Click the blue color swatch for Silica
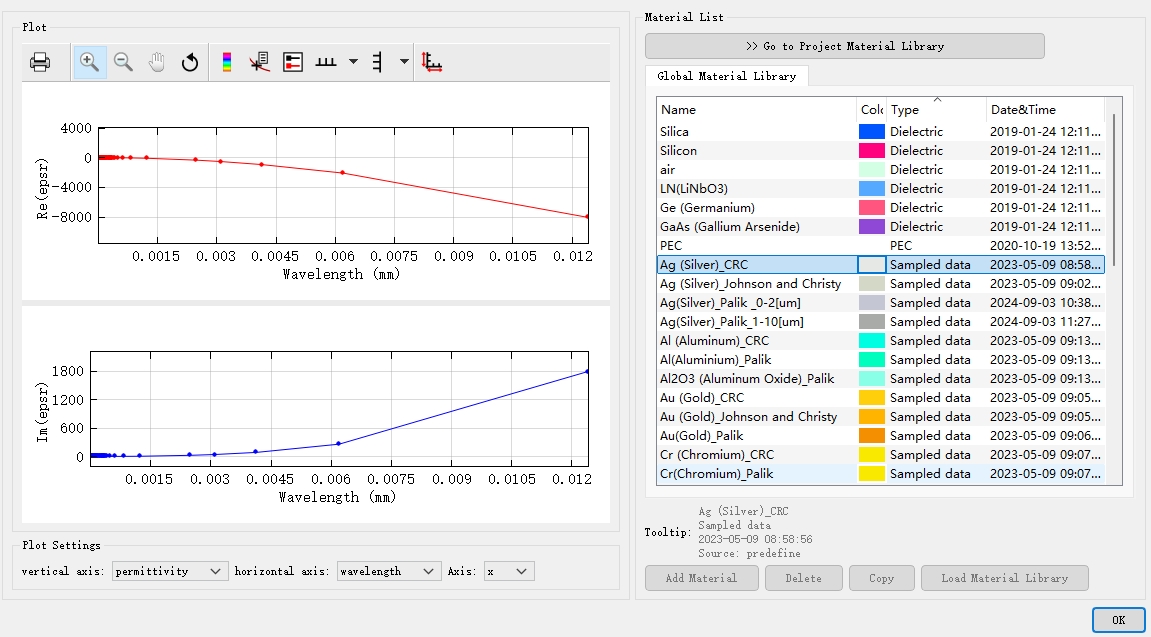This screenshot has height=637, width=1151. click(872, 131)
